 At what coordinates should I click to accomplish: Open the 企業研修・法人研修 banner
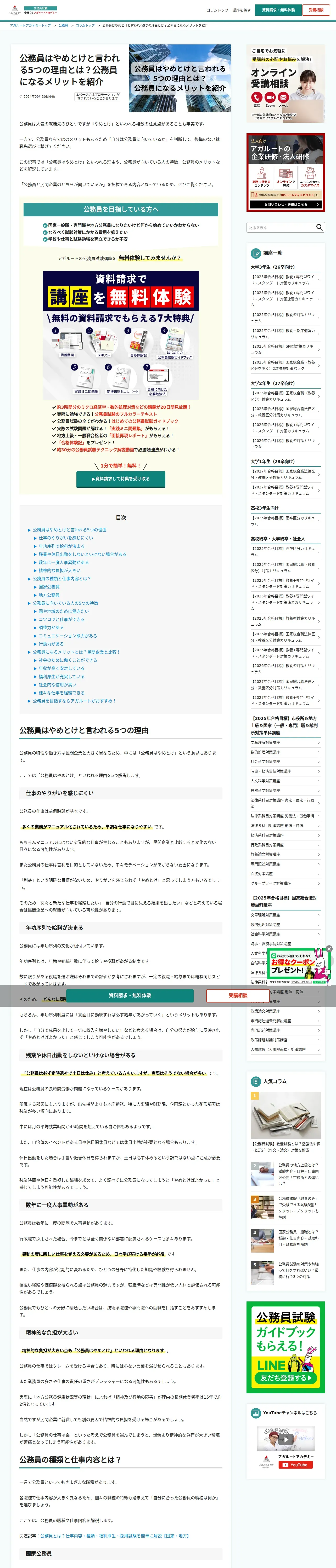(x=285, y=172)
